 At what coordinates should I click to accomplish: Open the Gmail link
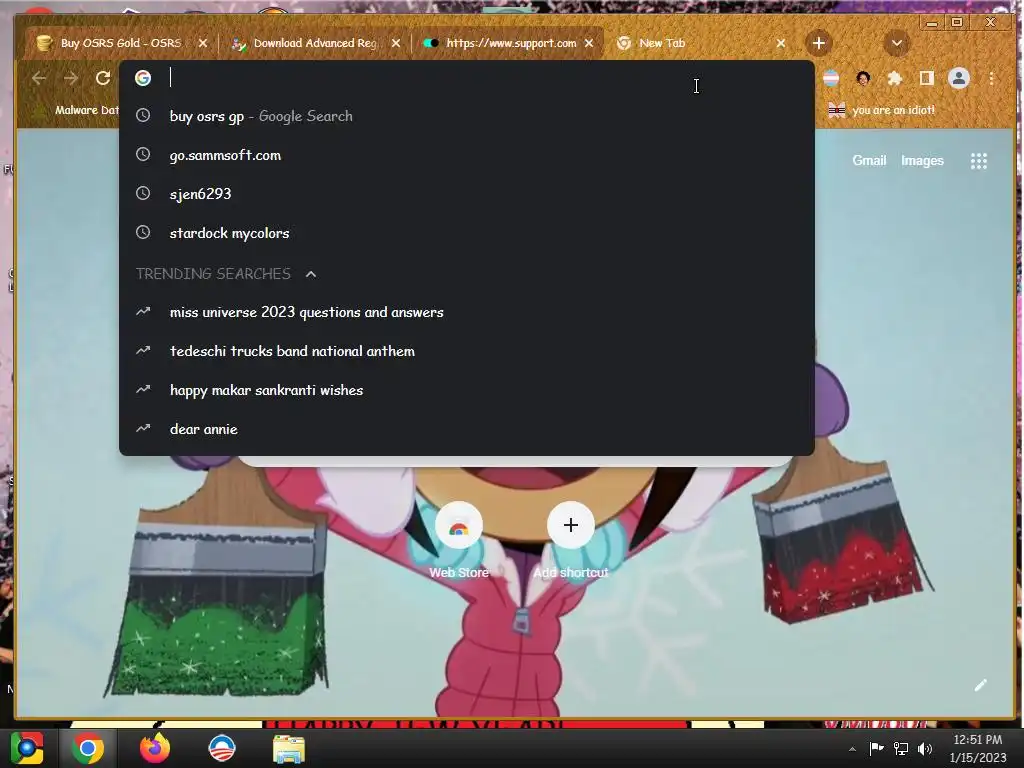point(869,161)
